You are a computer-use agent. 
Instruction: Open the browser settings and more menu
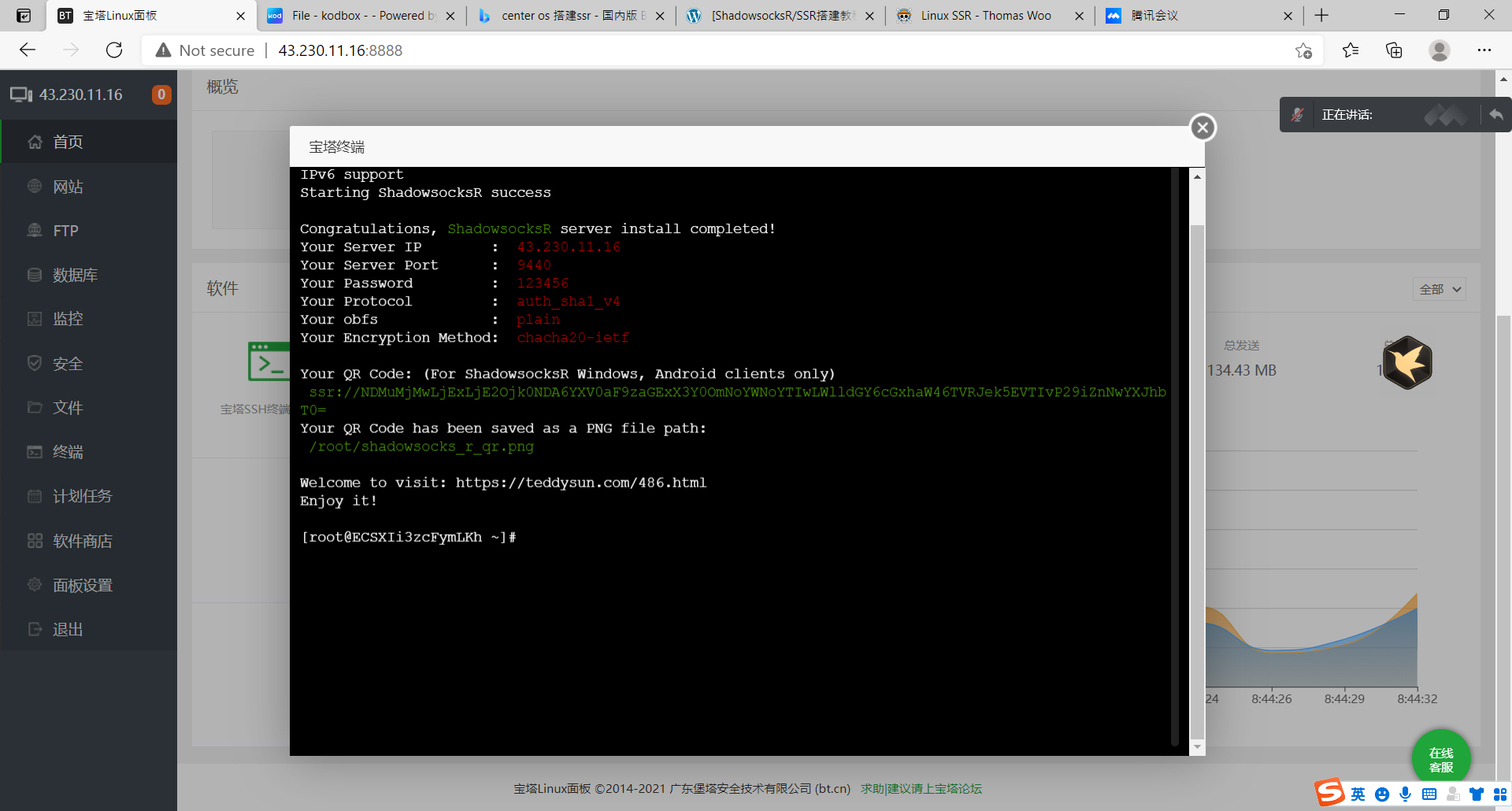(1484, 50)
